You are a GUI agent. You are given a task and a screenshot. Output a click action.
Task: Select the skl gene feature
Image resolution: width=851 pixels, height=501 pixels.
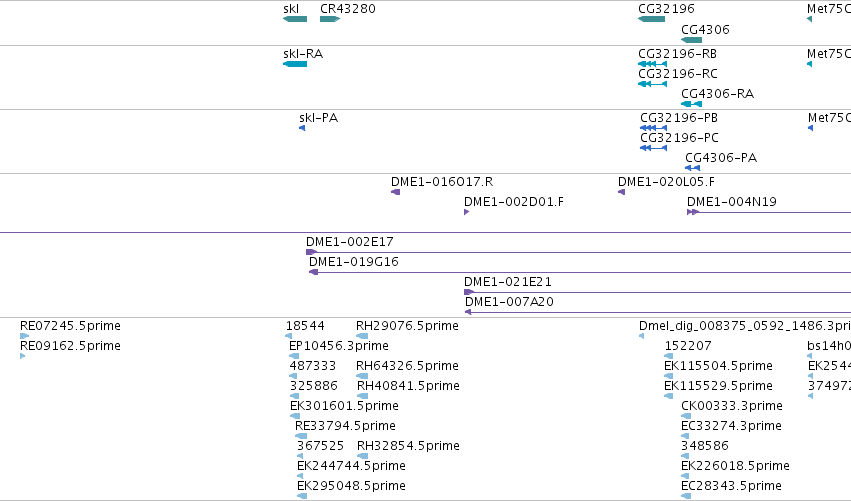click(295, 19)
